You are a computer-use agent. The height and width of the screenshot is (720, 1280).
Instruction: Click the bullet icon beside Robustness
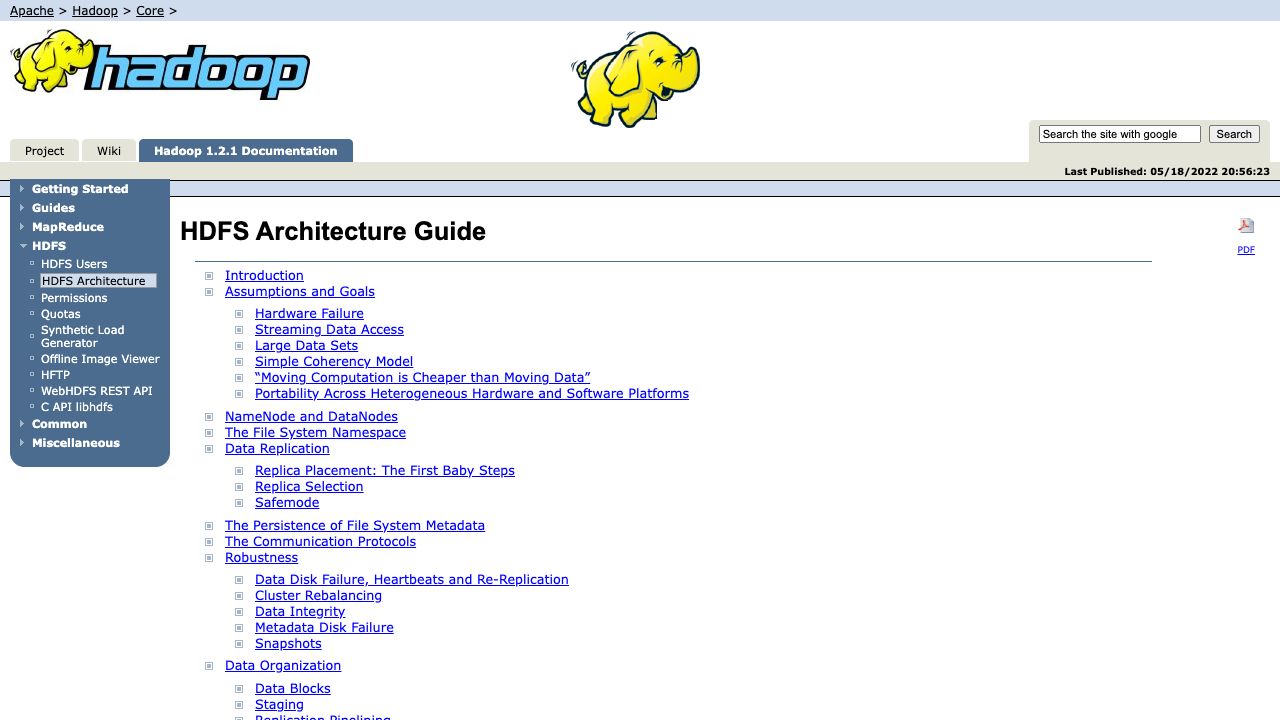point(209,558)
